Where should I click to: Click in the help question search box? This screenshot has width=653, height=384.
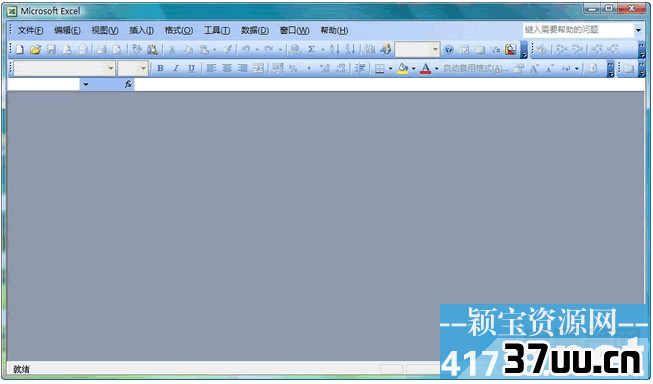pyautogui.click(x=578, y=30)
